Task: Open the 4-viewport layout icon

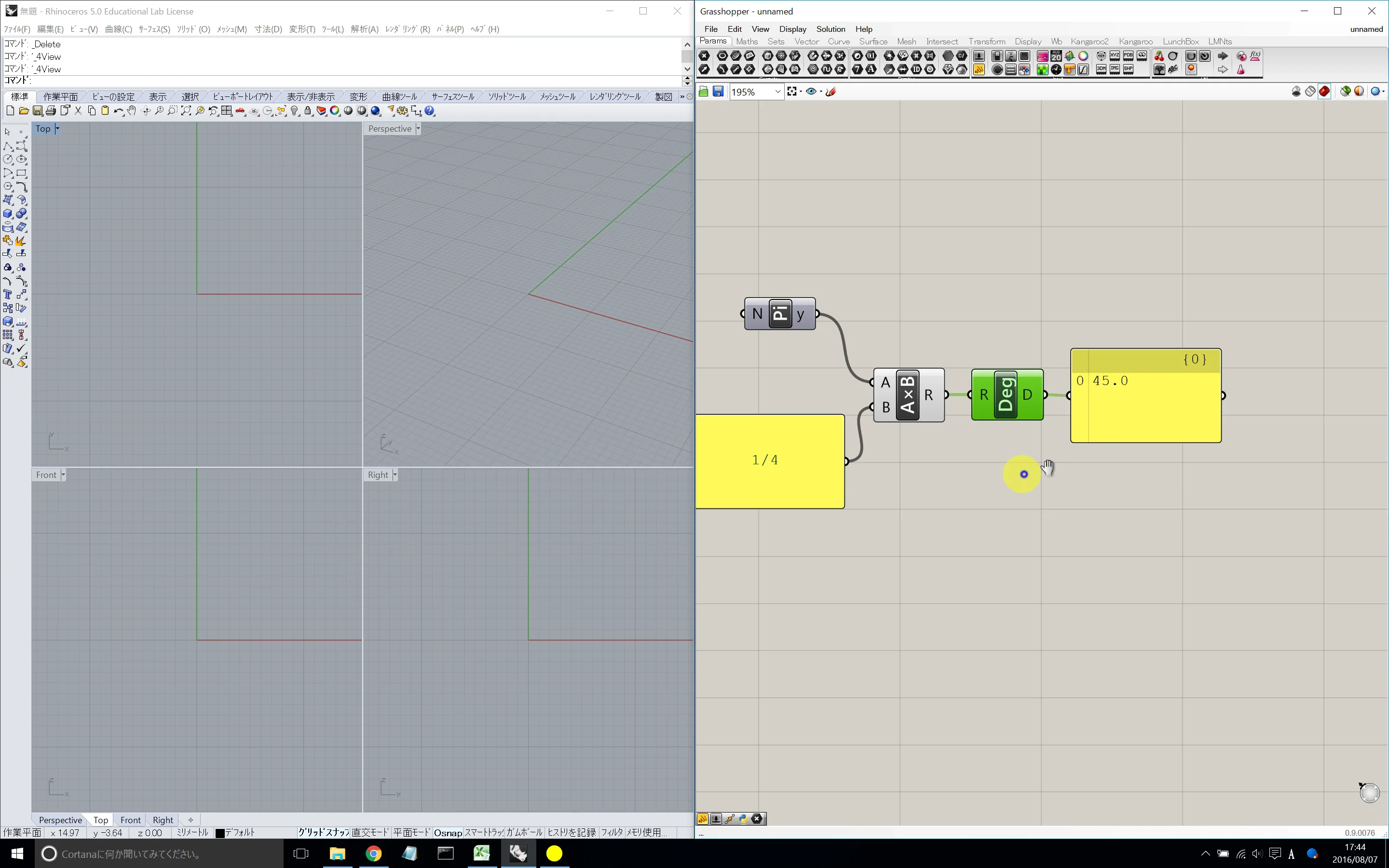Action: coord(227,111)
